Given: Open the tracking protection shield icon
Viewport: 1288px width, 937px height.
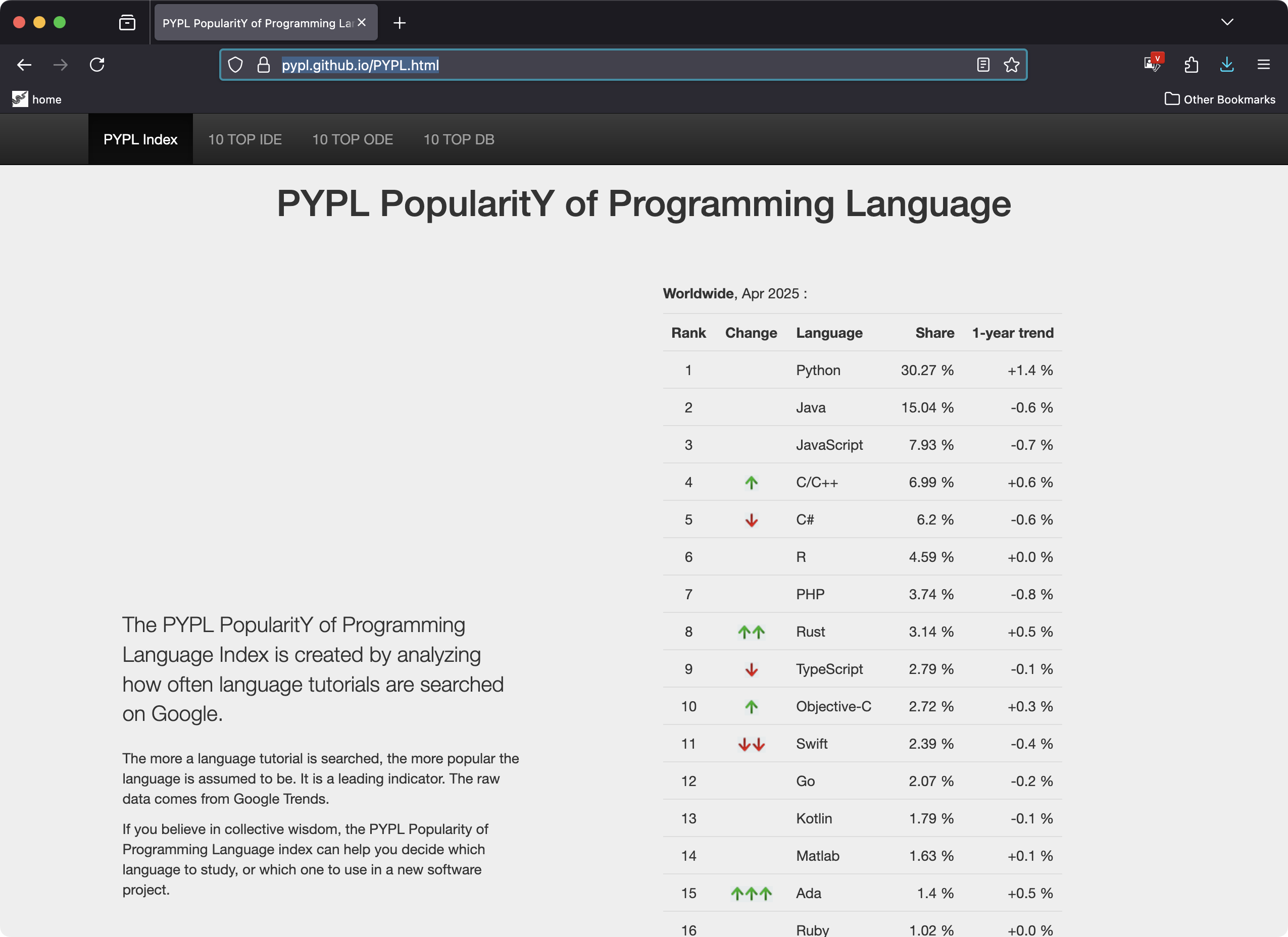Looking at the screenshot, I should (235, 65).
